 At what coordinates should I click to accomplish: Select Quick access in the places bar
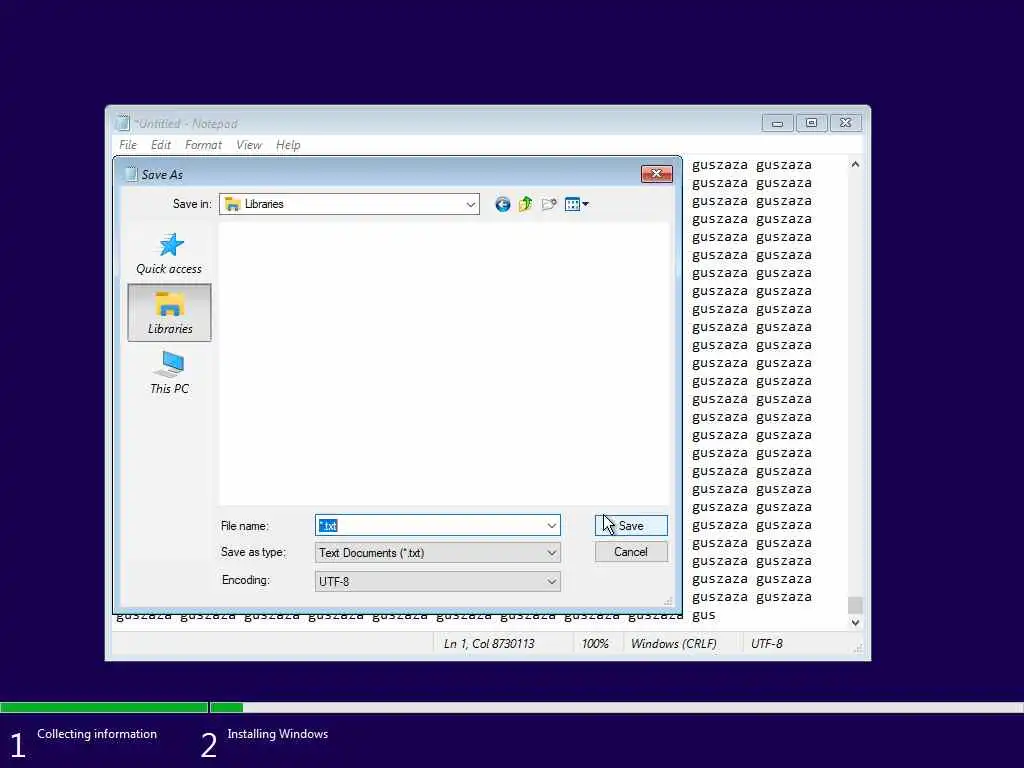tap(169, 253)
